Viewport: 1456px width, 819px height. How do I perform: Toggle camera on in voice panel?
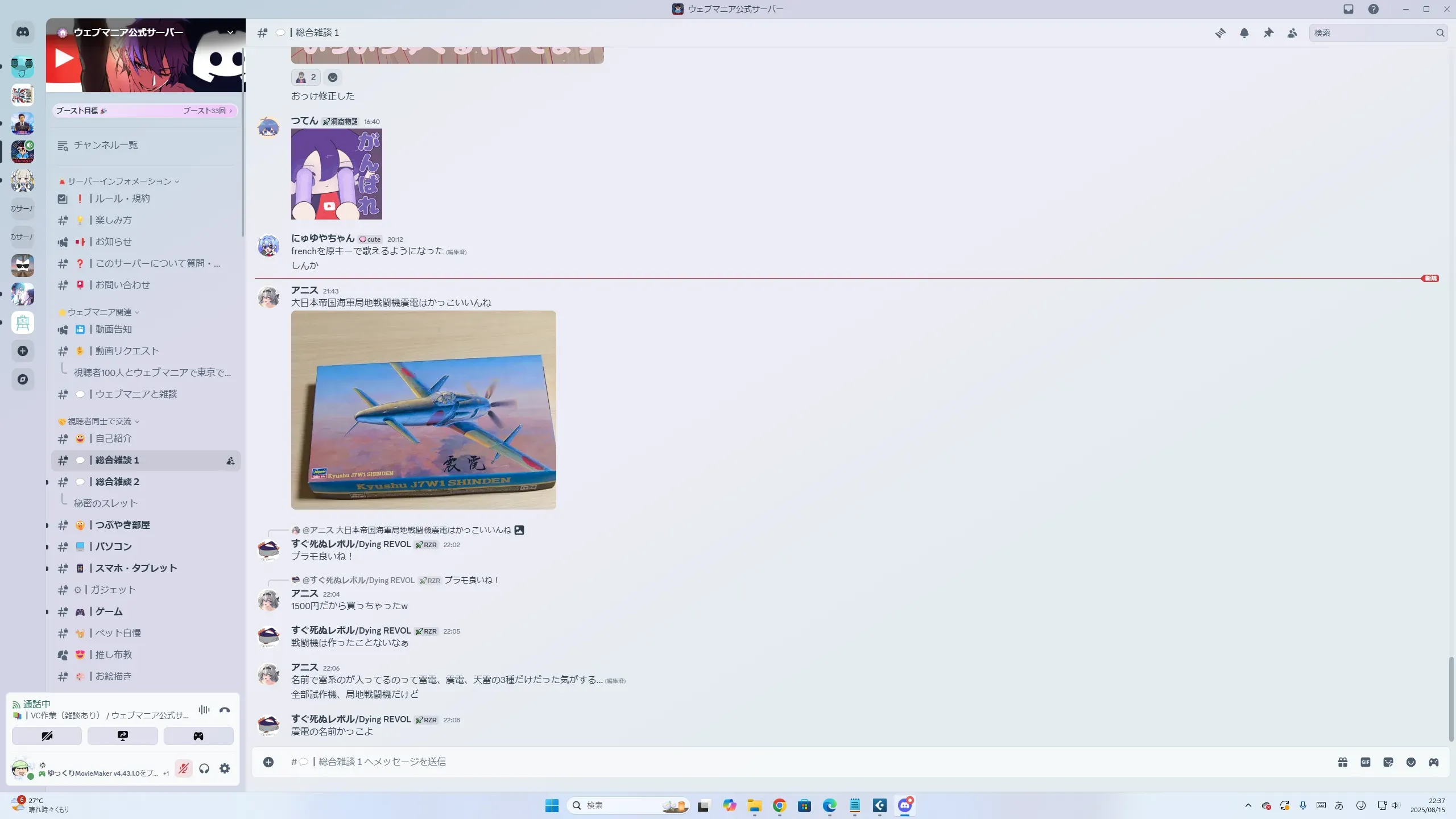(x=47, y=736)
